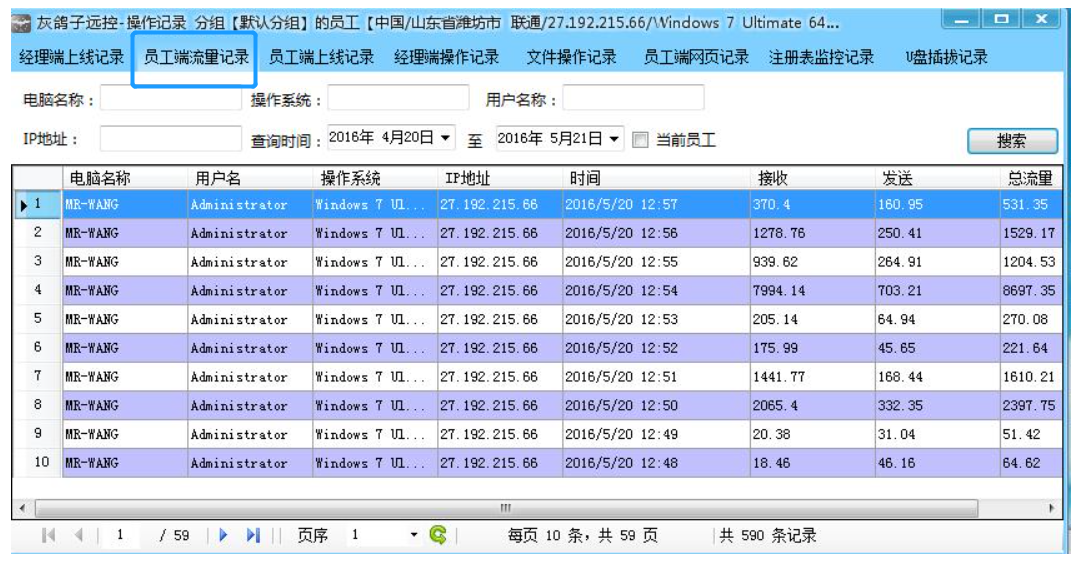The width and height of the screenshot is (1080, 561).
Task: Click the green refresh icon in pager
Action: 437,536
